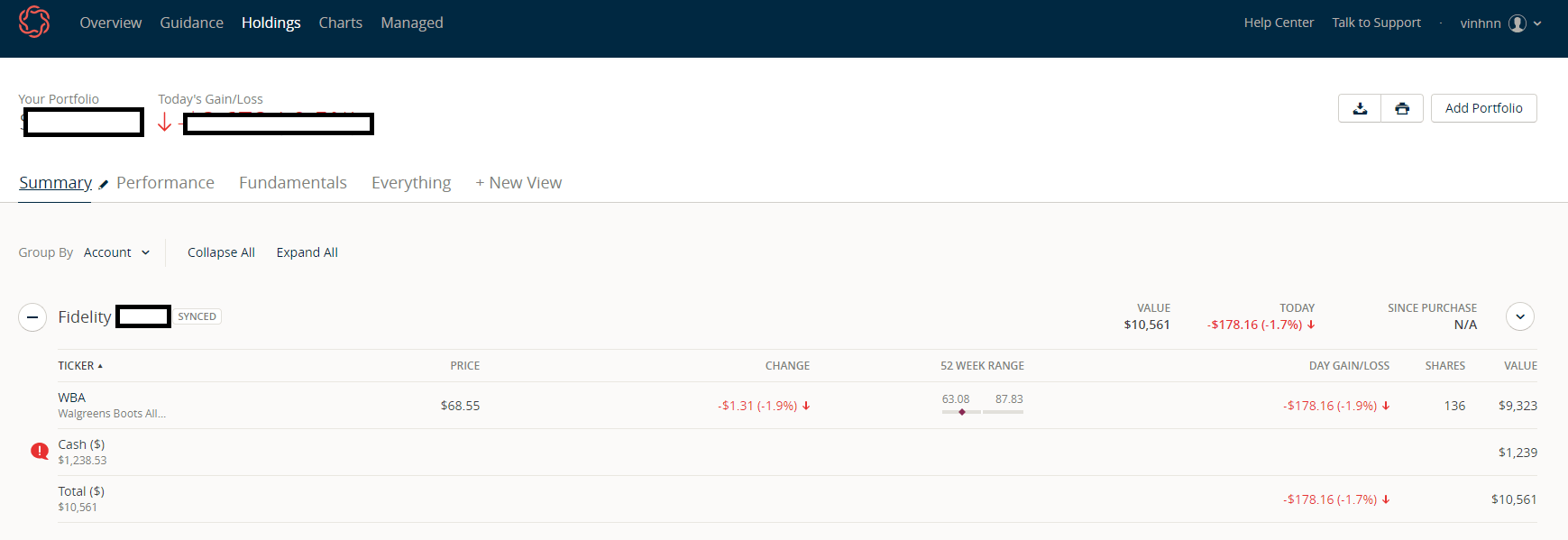Open the Everything view tab

click(411, 183)
